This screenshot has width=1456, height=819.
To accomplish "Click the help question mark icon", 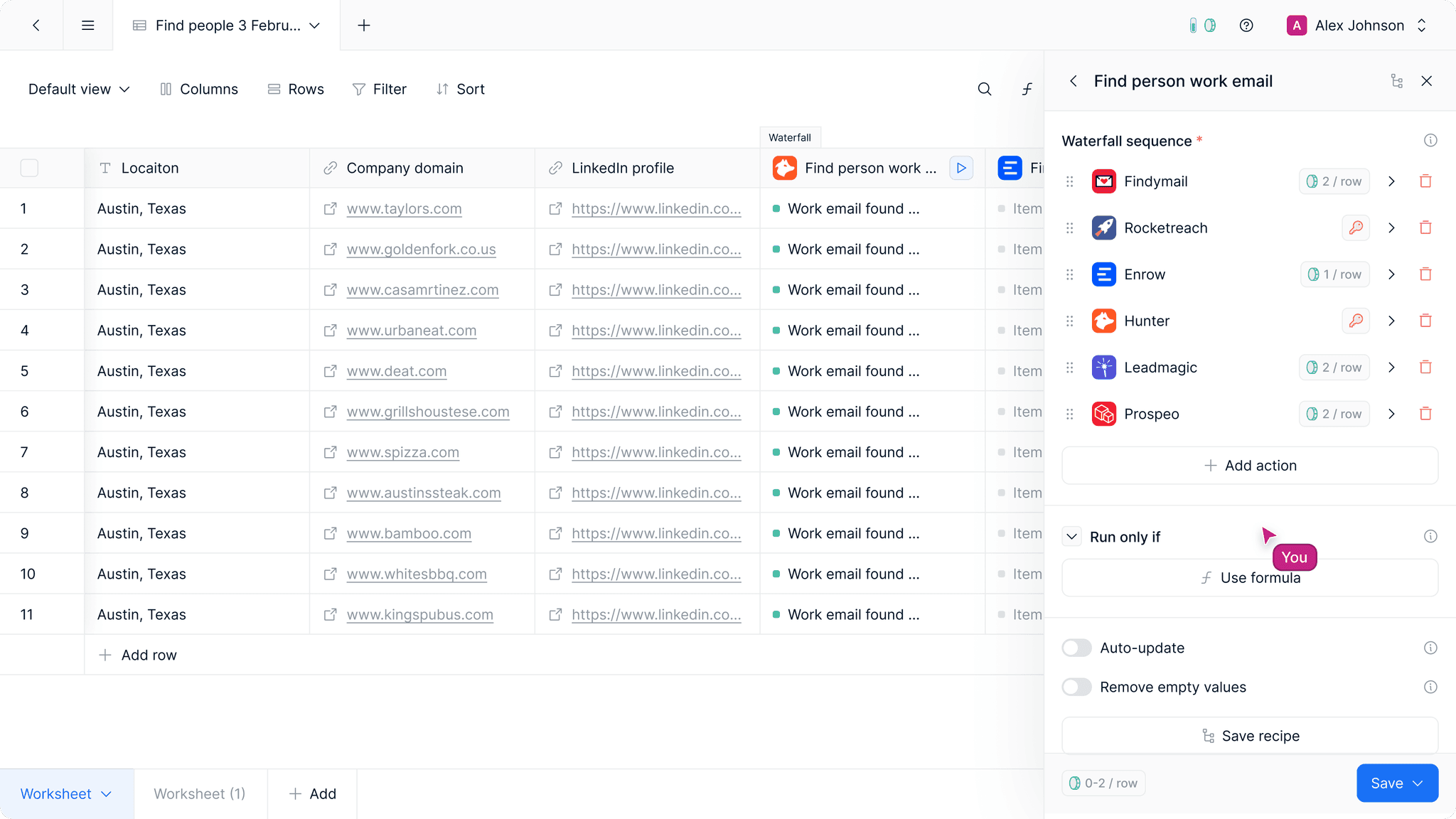I will [x=1246, y=26].
